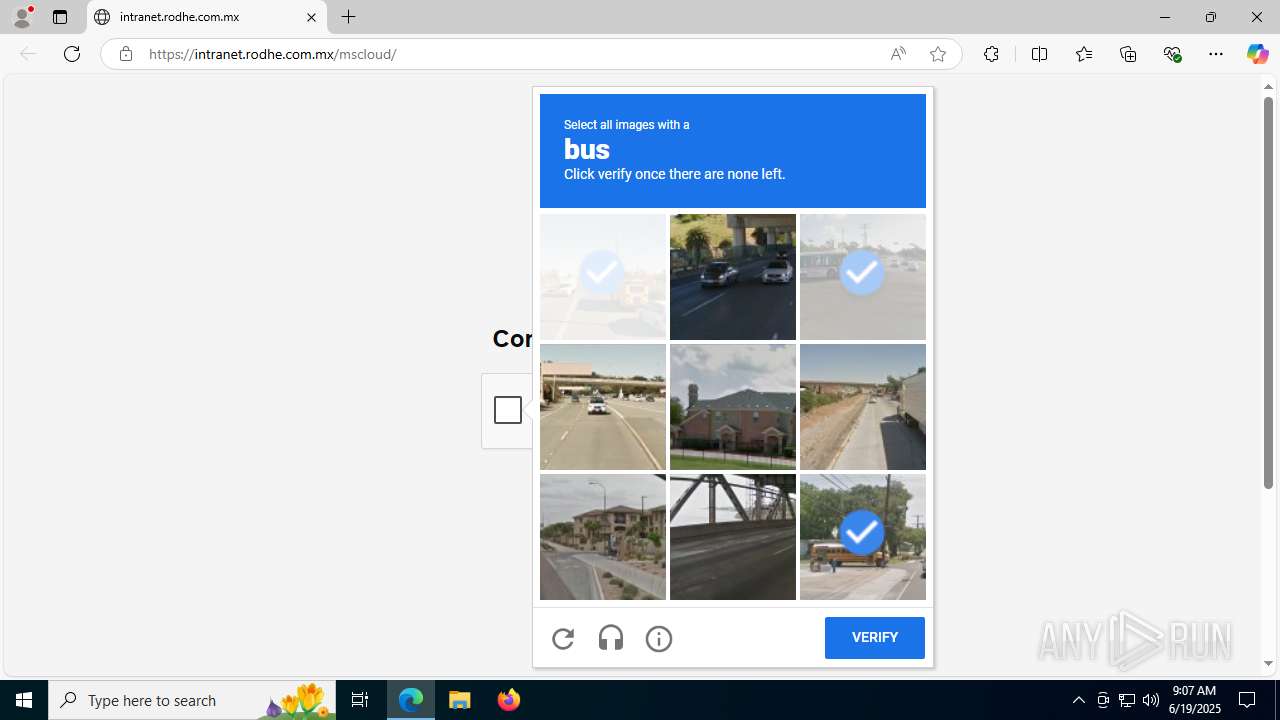Open browser Extensions puzzle icon
Viewport: 1280px width, 720px height.
click(x=991, y=54)
